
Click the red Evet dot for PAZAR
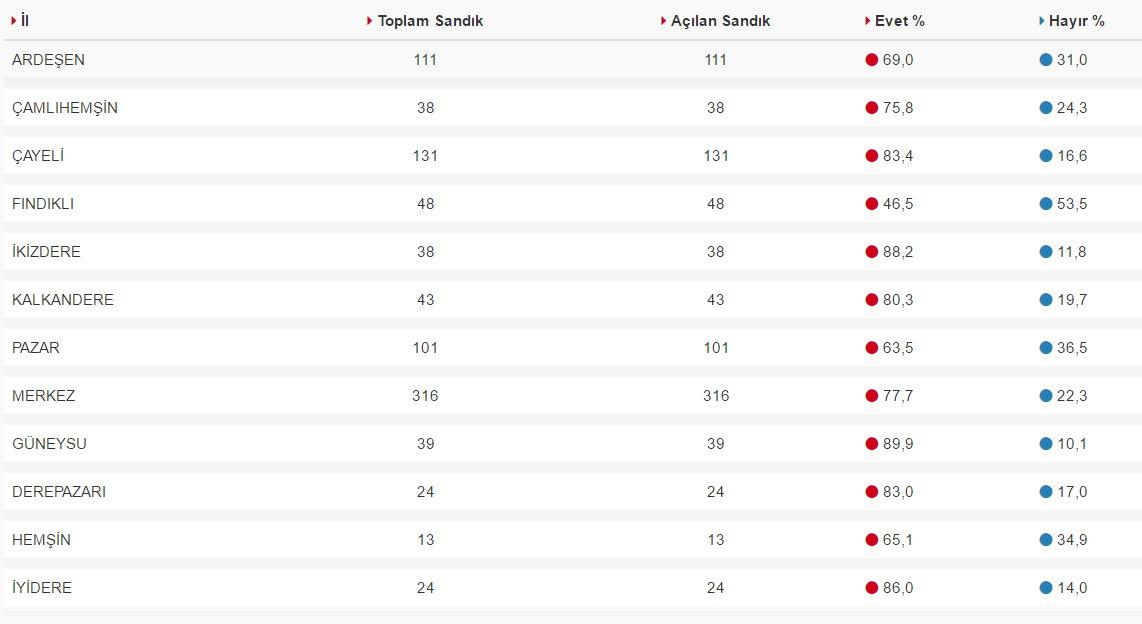click(x=871, y=348)
